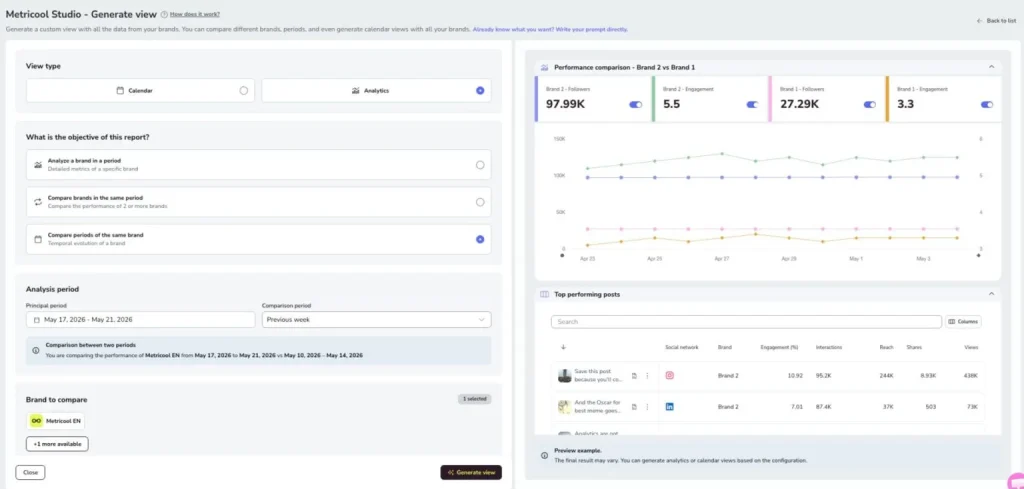Go Back to list

coord(997,21)
